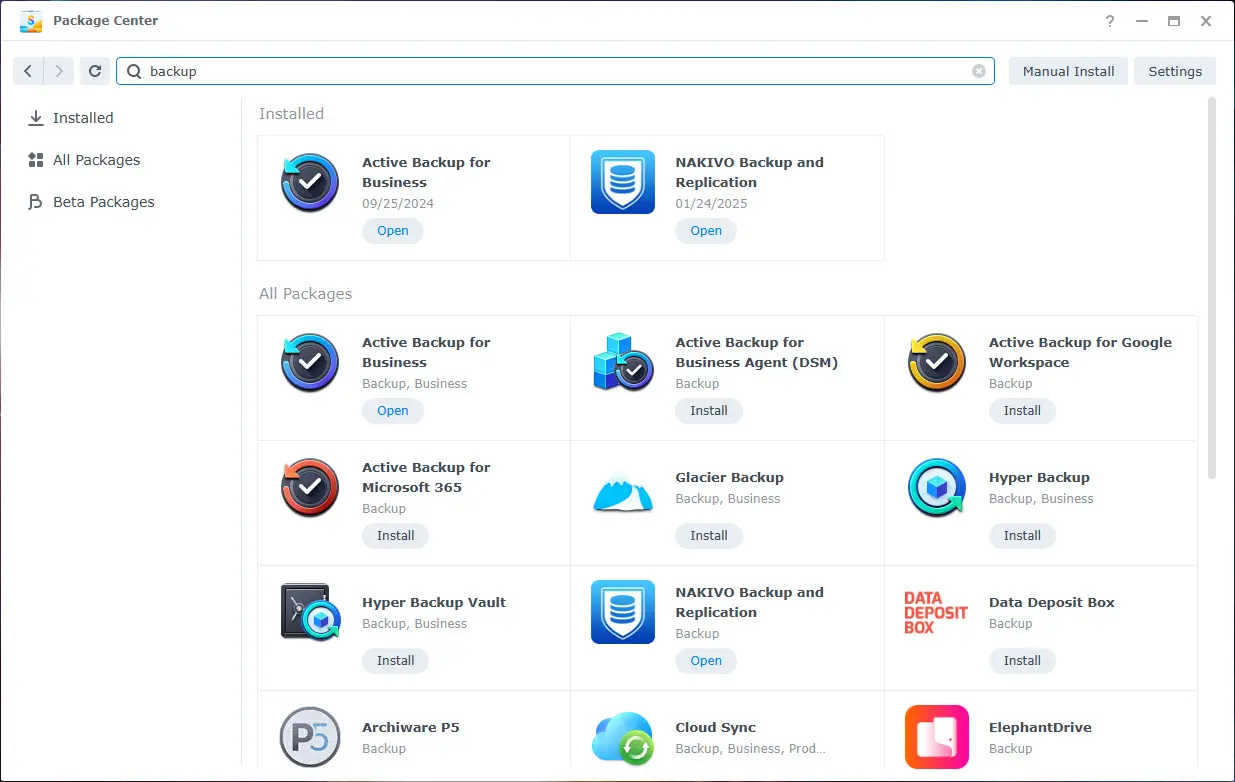The image size is (1235, 782).
Task: Click the search field containing 'backup'
Action: coord(555,71)
